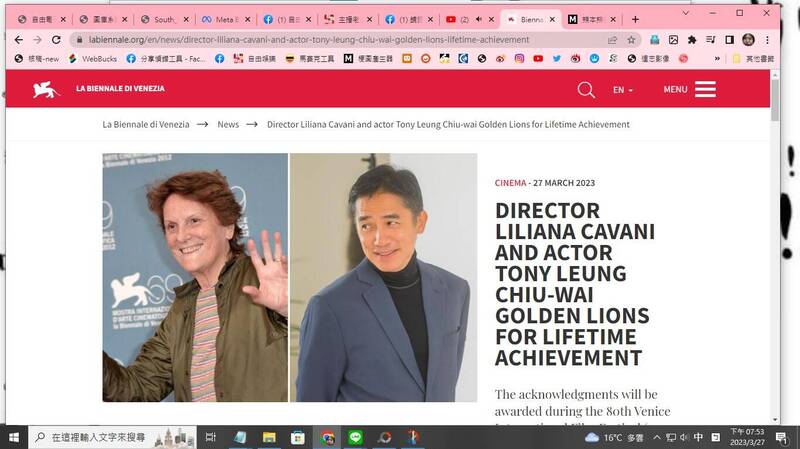Open the WebBucks bookmark

(92, 59)
